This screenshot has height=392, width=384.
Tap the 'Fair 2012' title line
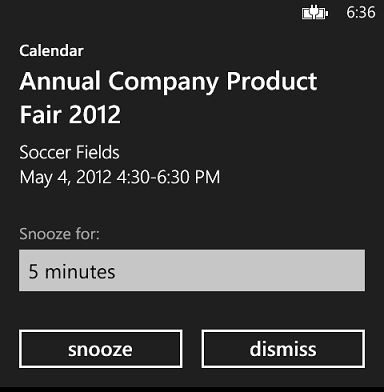(70, 114)
